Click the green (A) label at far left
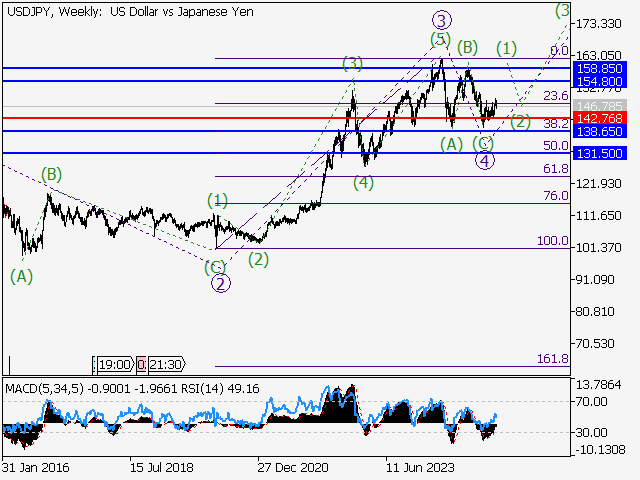The image size is (640, 480). point(22,275)
